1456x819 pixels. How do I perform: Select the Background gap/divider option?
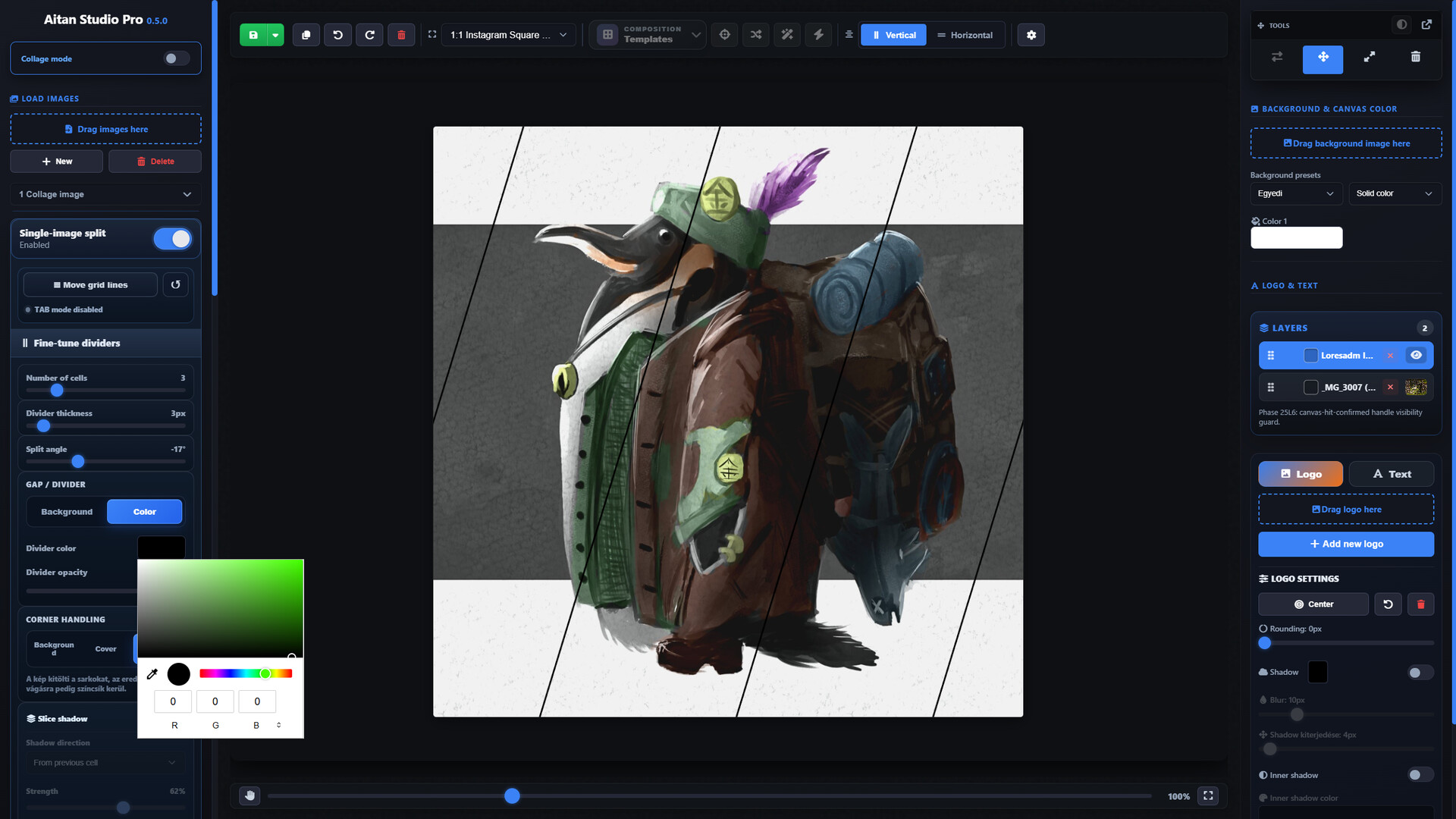[67, 512]
